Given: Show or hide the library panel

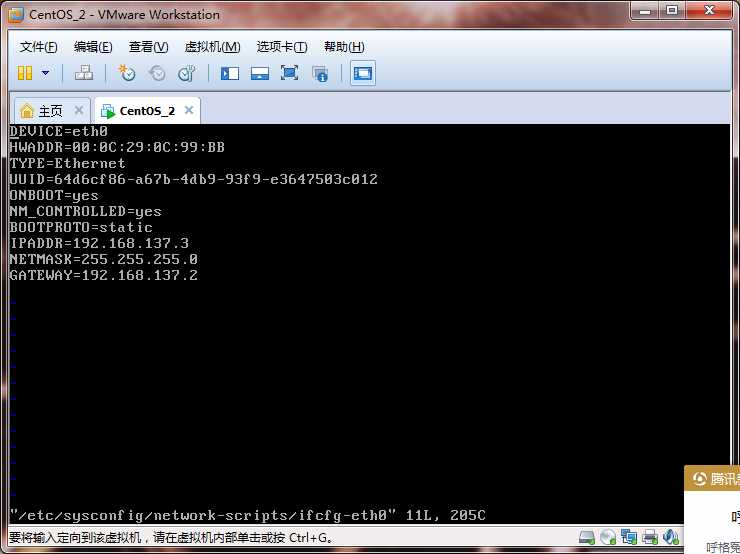Looking at the screenshot, I should pos(230,73).
